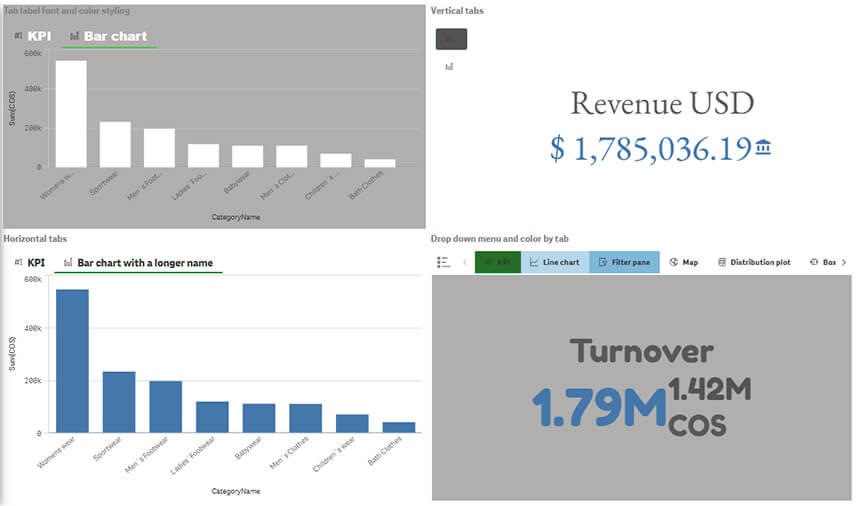This screenshot has height=506, width=857.
Task: Switch to the Line chart tab
Action: click(x=555, y=262)
